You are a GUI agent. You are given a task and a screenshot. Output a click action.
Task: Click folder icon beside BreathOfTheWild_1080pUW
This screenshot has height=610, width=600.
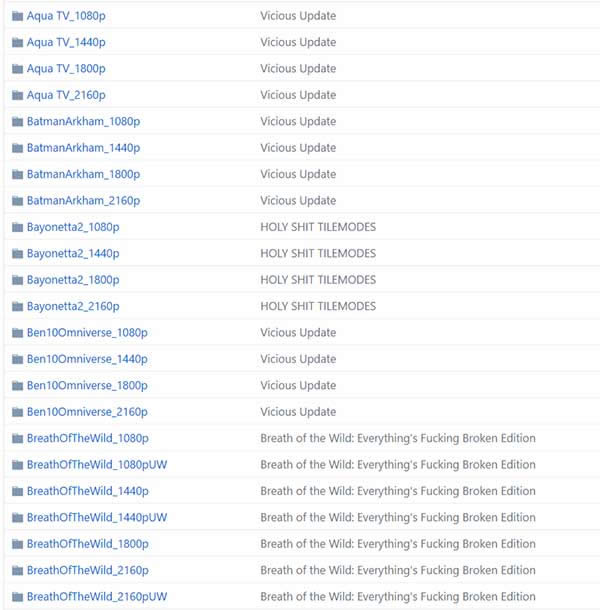click(x=17, y=465)
